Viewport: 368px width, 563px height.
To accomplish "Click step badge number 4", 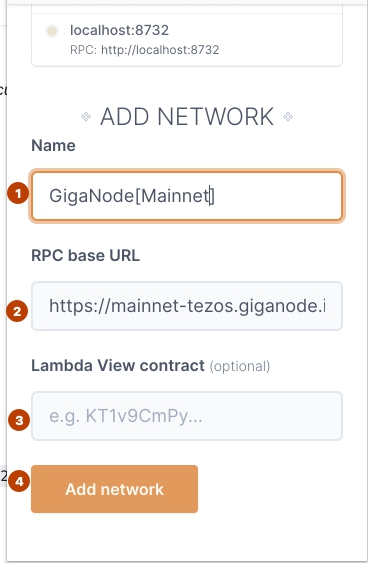I will click(19, 481).
